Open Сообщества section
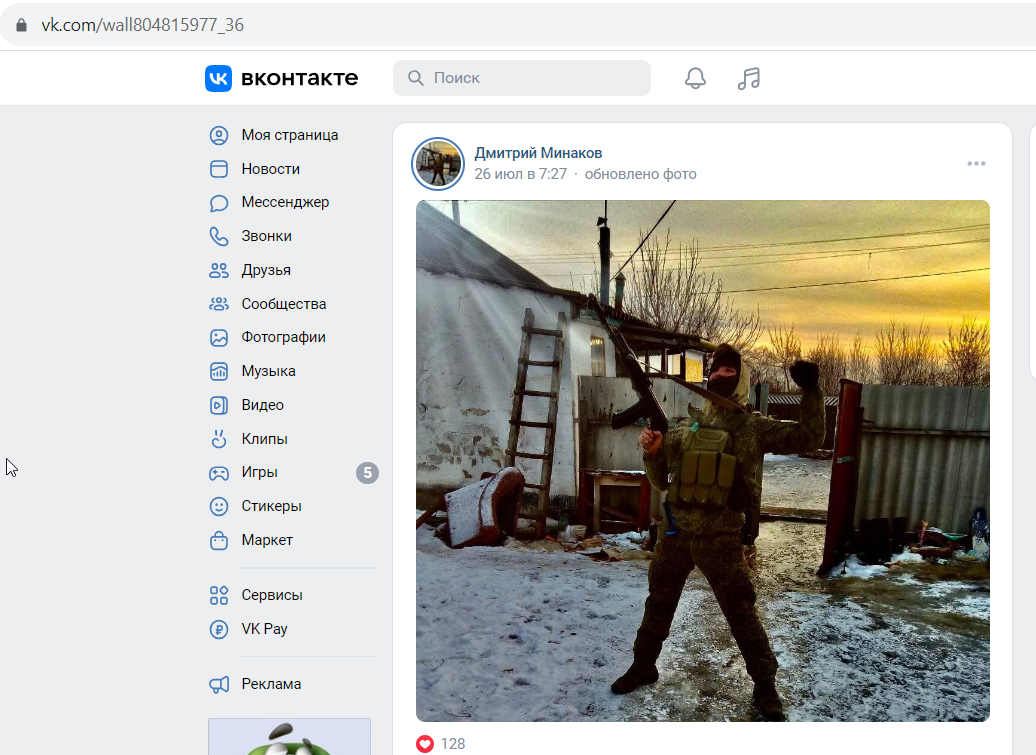 [x=283, y=304]
